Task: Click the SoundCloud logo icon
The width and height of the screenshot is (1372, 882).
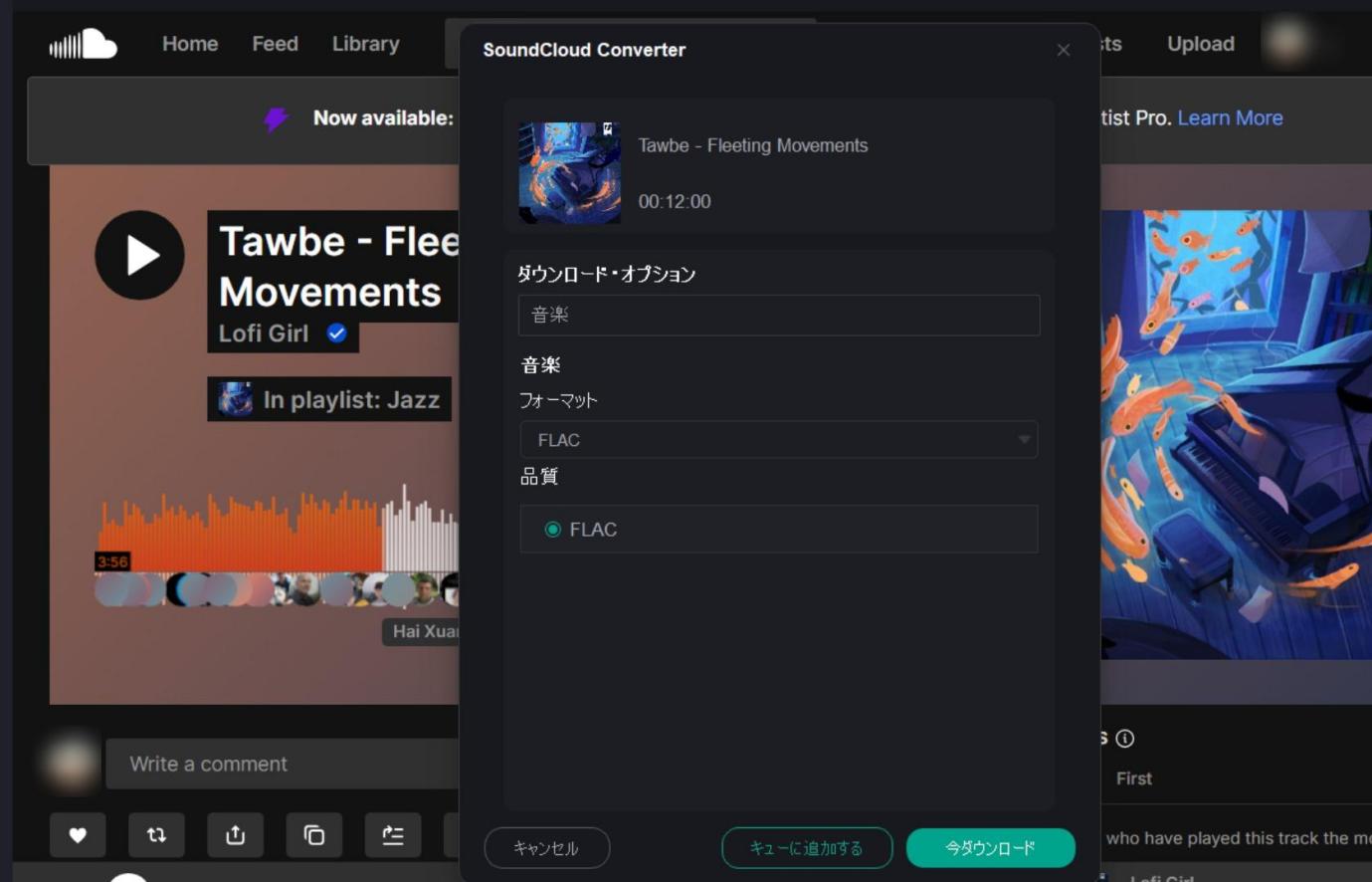Action: coord(84,44)
